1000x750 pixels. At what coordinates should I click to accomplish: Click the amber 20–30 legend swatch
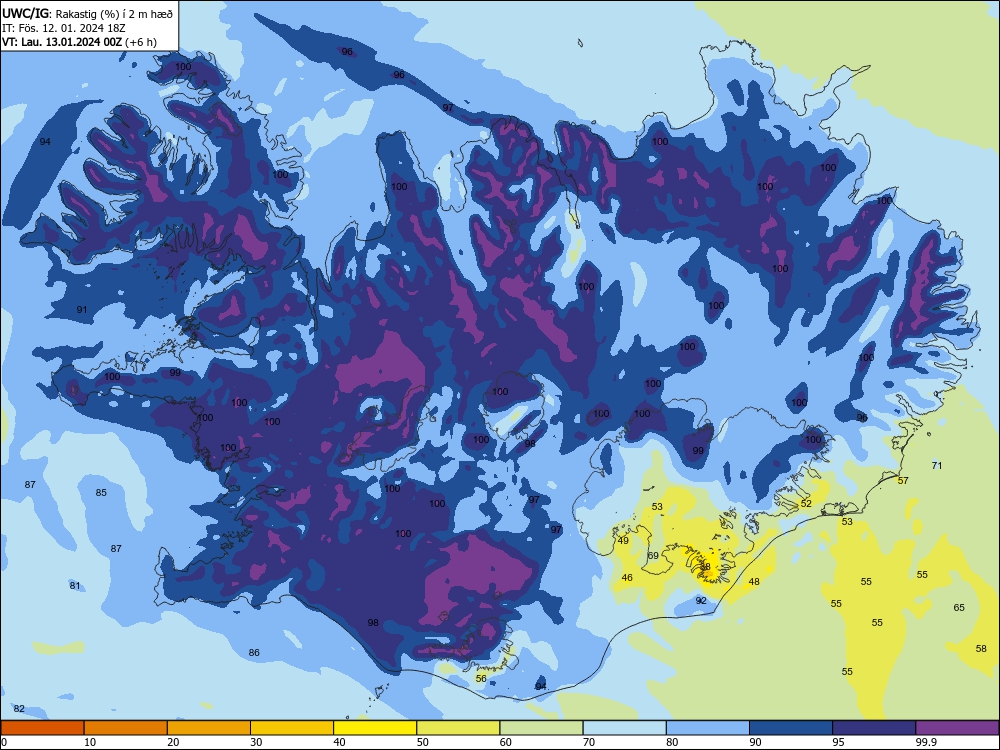click(x=209, y=728)
